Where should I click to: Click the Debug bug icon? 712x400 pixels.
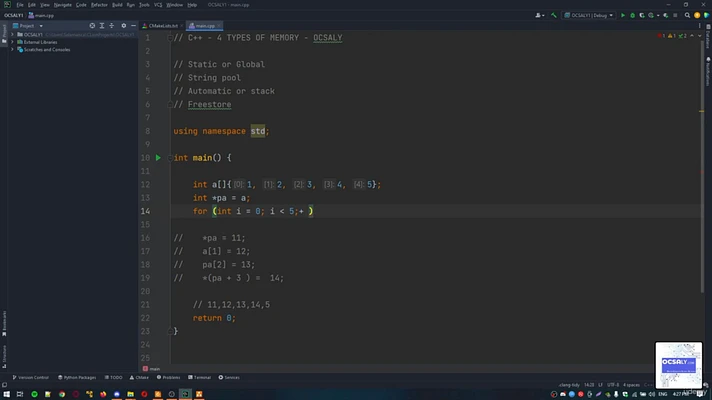[633, 15]
